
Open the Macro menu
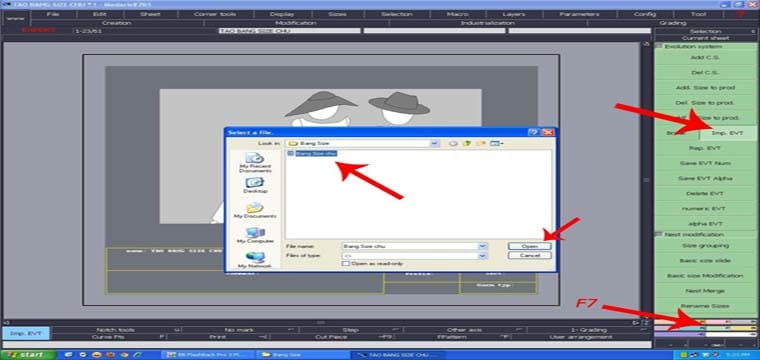click(x=457, y=14)
